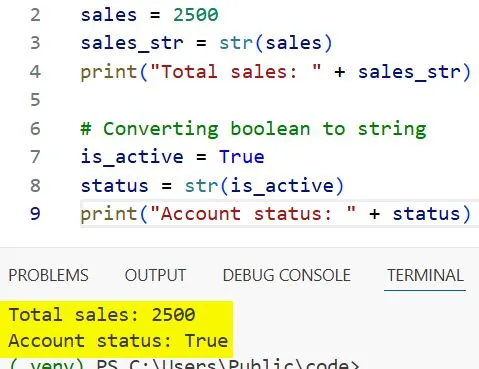The image size is (479, 369).
Task: Click the print keyword on line 4
Action: click(109, 72)
